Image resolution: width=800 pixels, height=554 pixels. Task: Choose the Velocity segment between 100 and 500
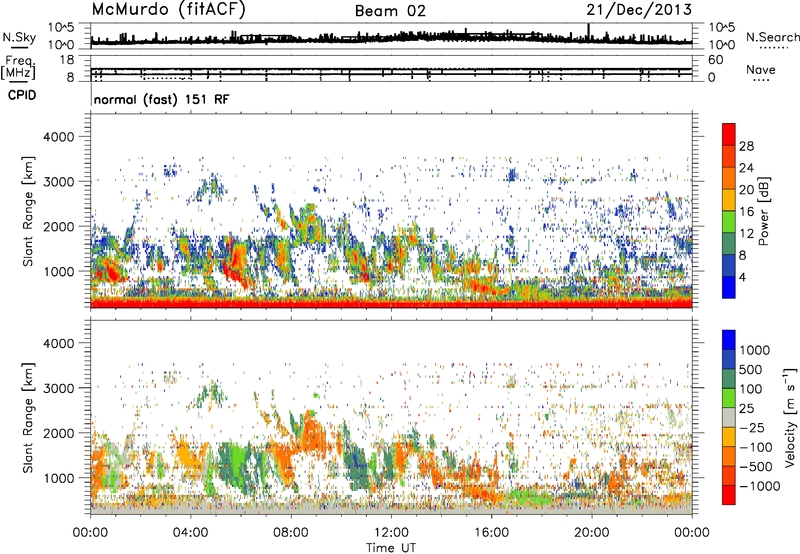point(729,379)
